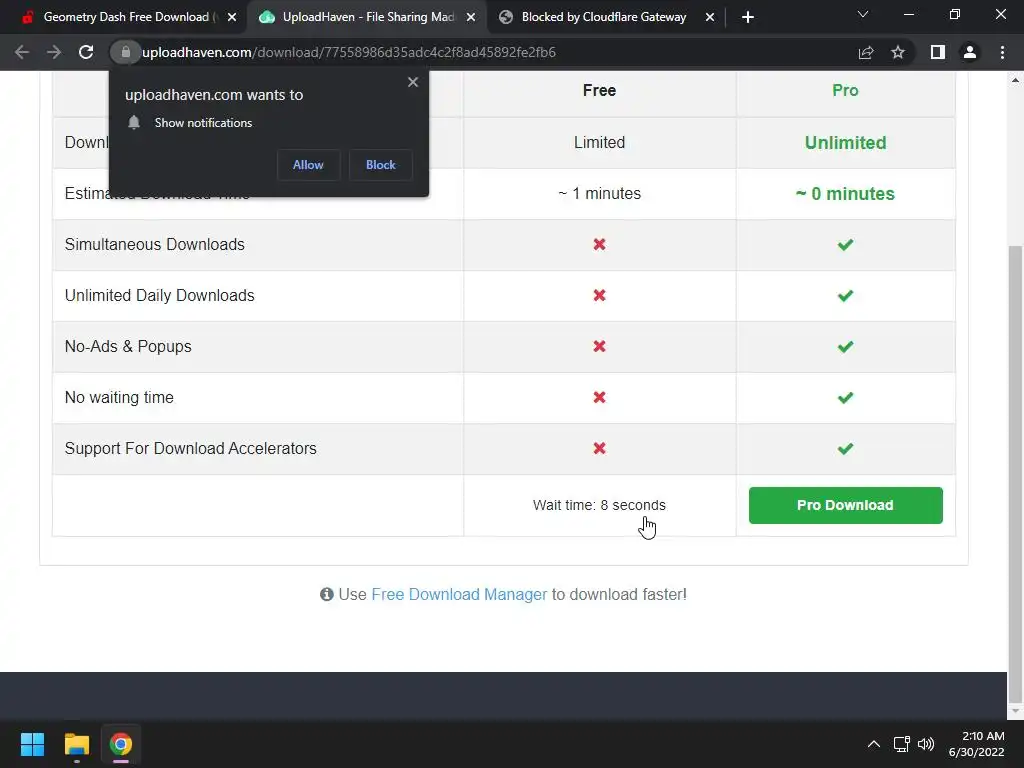Click red X for No-Ads & Popups
This screenshot has height=768, width=1024.
(x=600, y=346)
